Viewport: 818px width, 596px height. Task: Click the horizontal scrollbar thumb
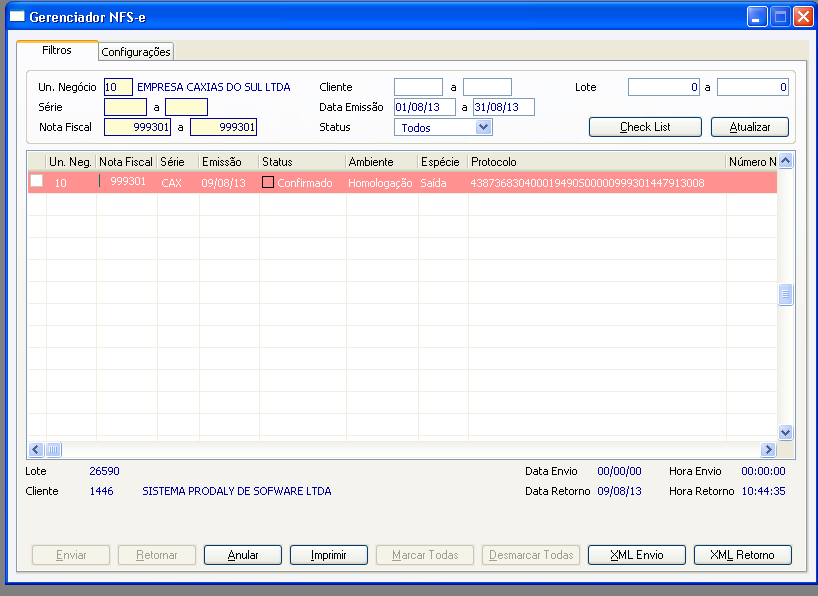point(53,449)
